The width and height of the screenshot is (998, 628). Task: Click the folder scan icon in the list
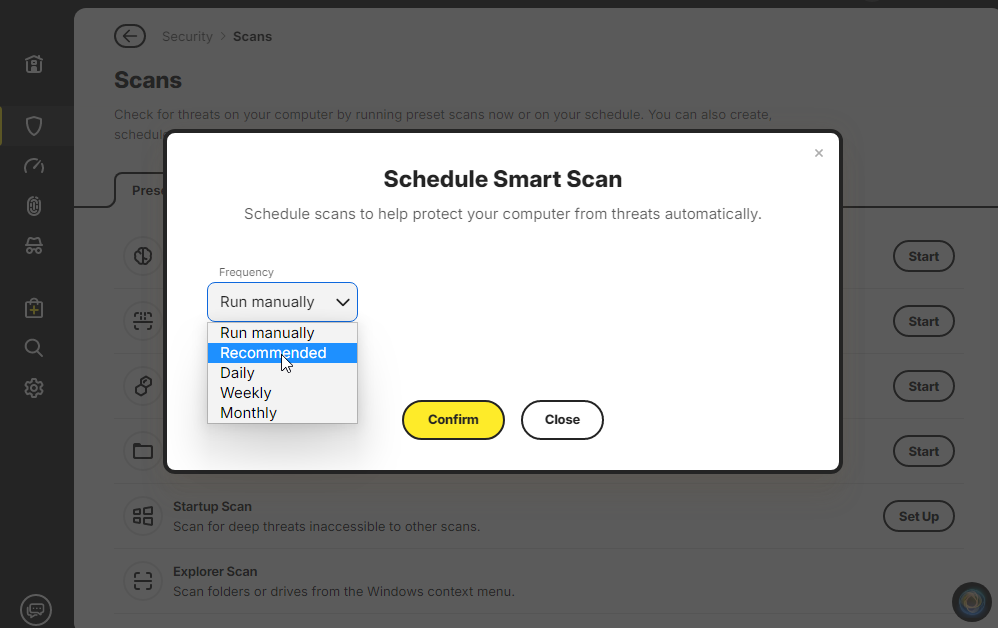click(143, 451)
